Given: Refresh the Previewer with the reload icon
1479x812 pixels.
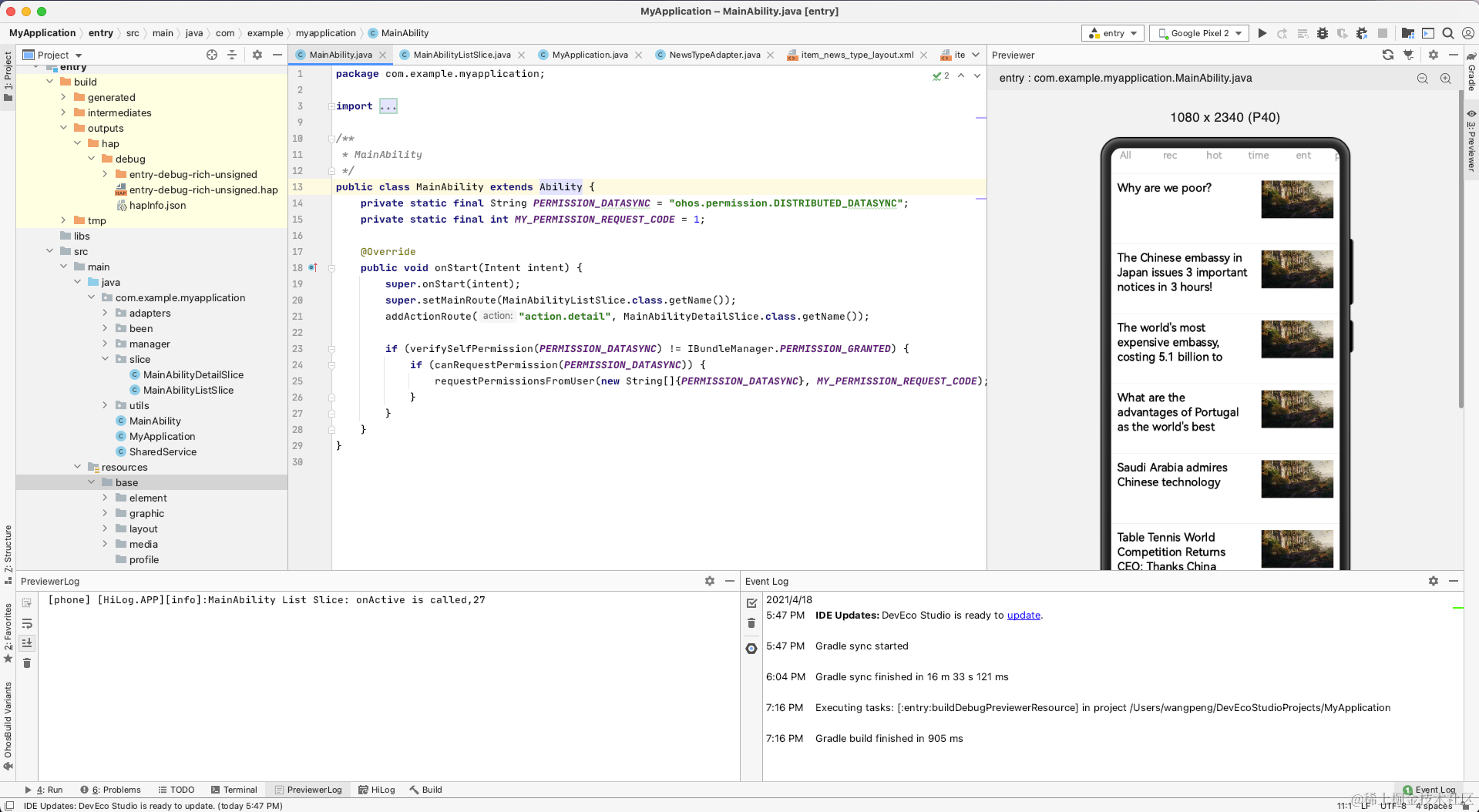Looking at the screenshot, I should click(x=1387, y=55).
